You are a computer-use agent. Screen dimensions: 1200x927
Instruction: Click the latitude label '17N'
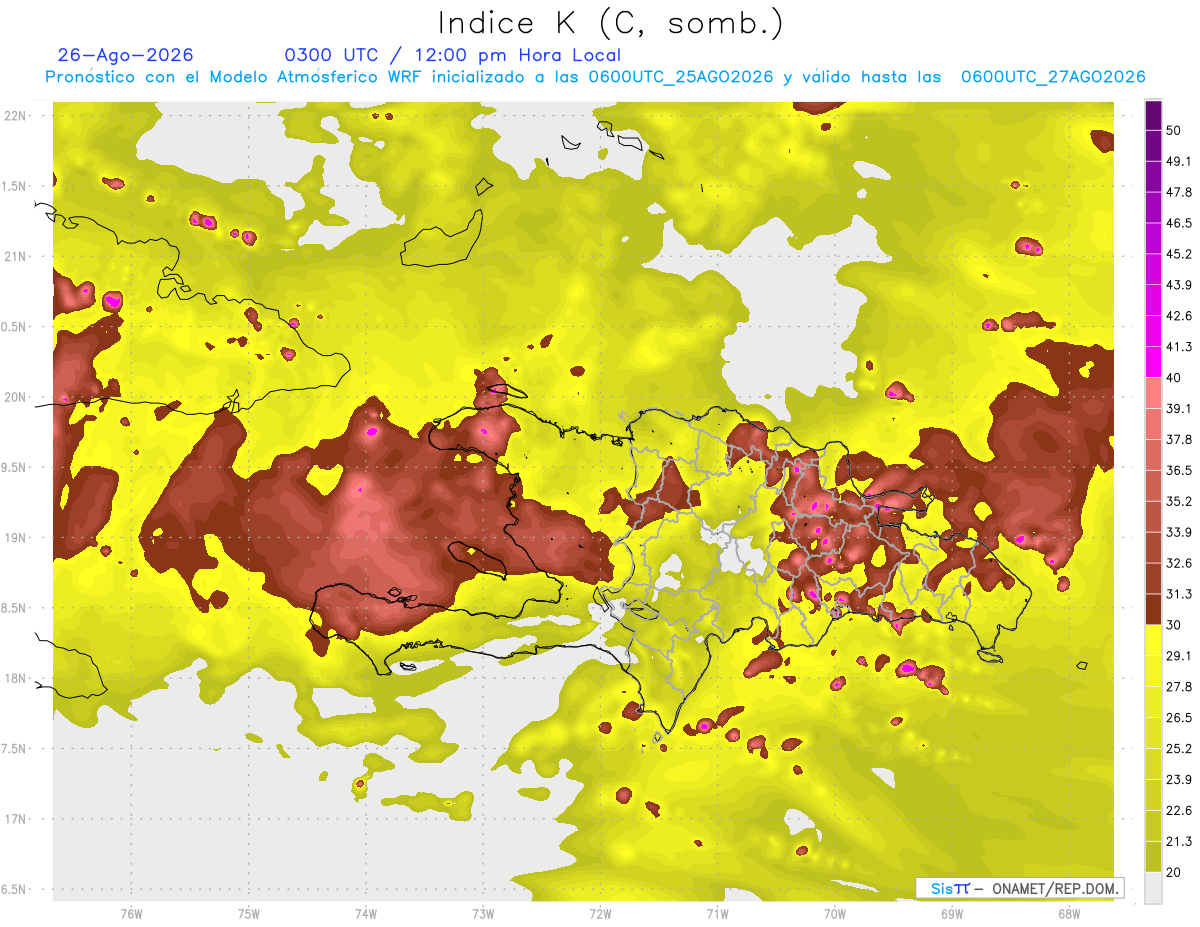(x=17, y=819)
